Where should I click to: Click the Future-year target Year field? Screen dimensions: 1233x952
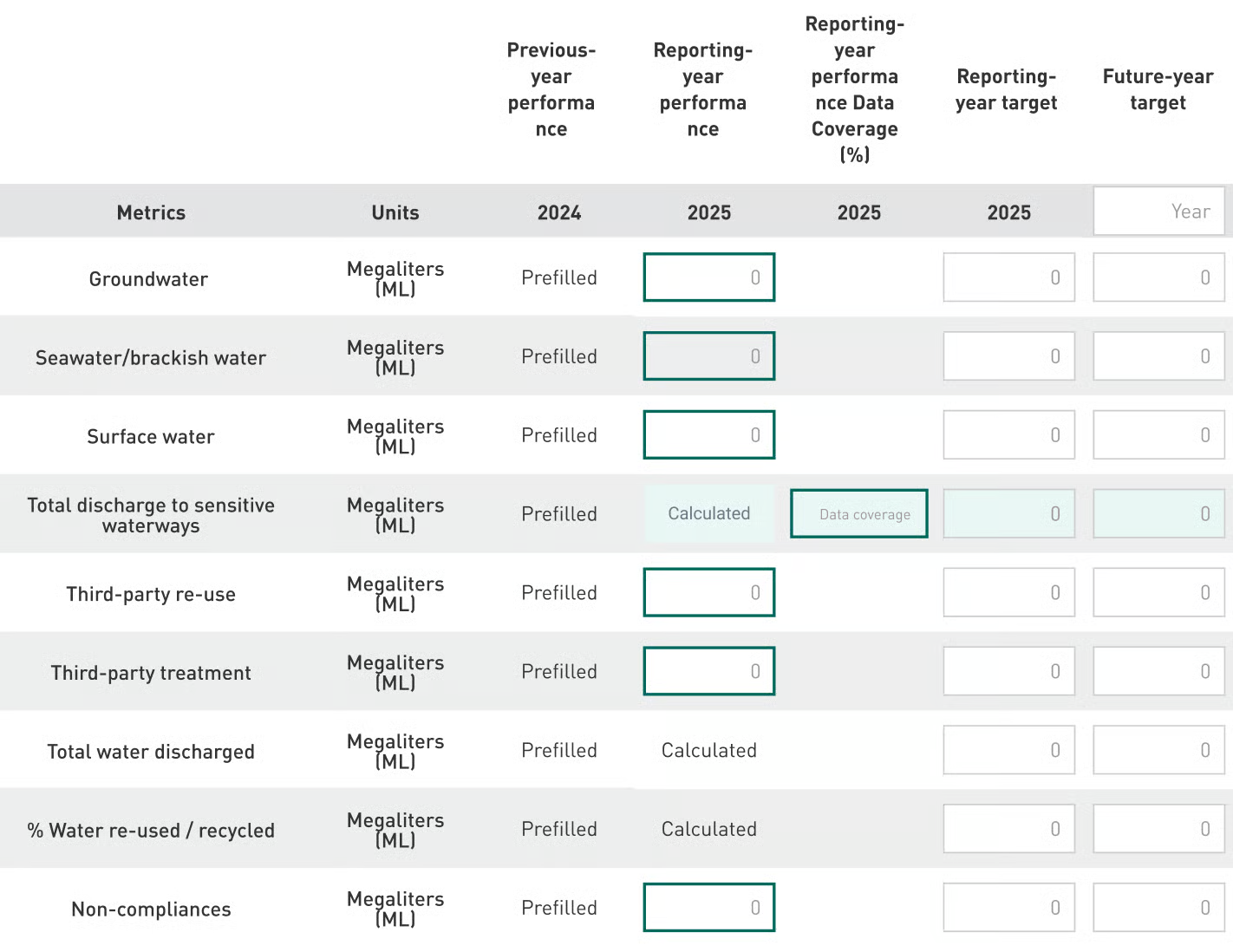[x=1158, y=212]
